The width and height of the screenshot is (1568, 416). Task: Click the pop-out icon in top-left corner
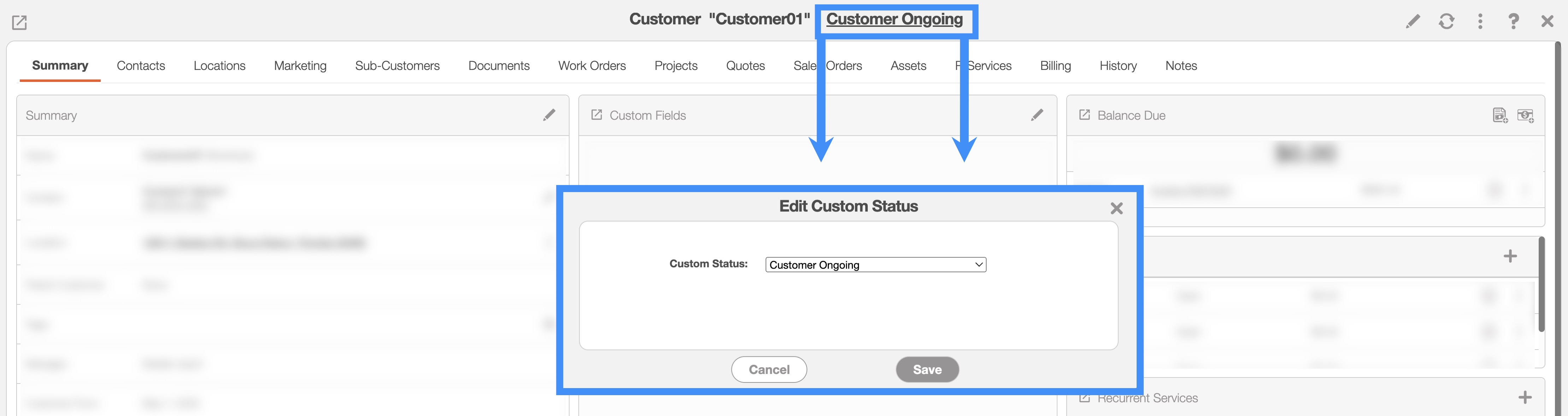coord(19,23)
